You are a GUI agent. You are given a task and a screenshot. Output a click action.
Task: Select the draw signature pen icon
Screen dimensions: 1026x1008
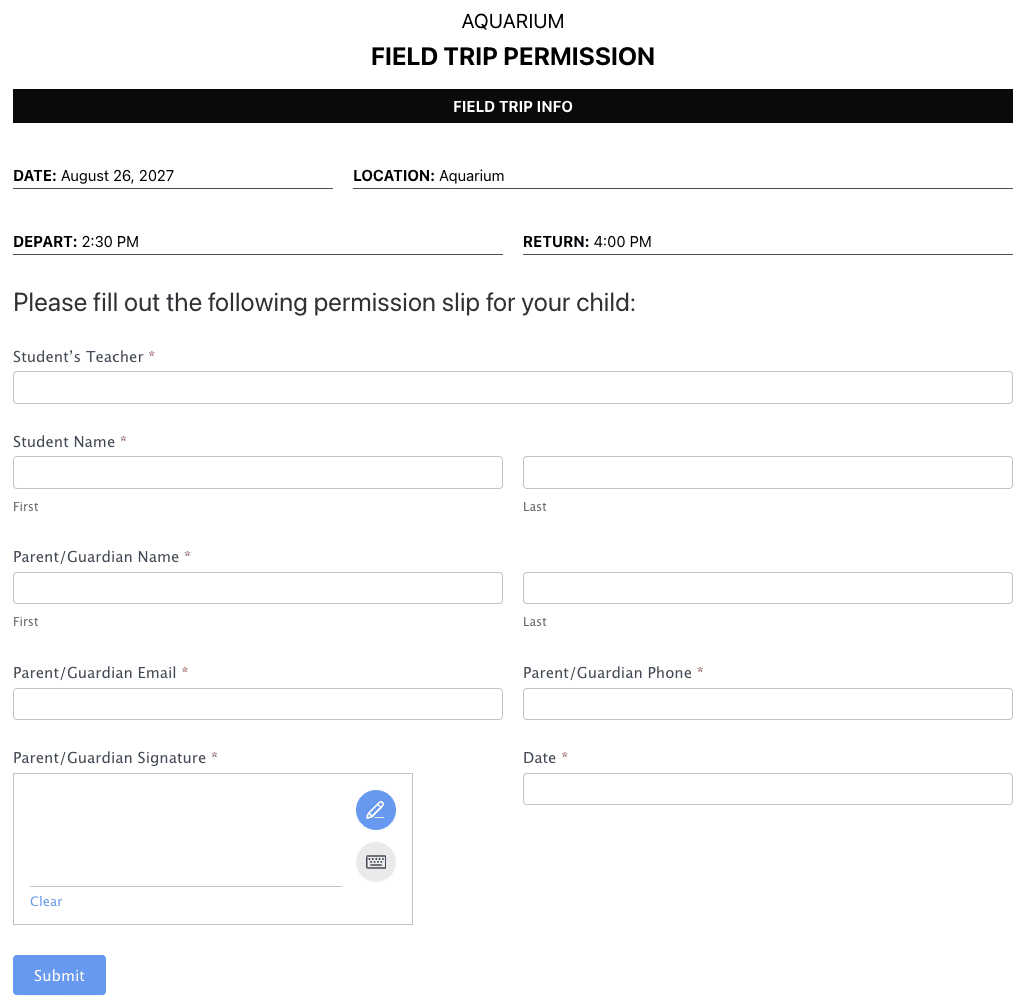[376, 810]
